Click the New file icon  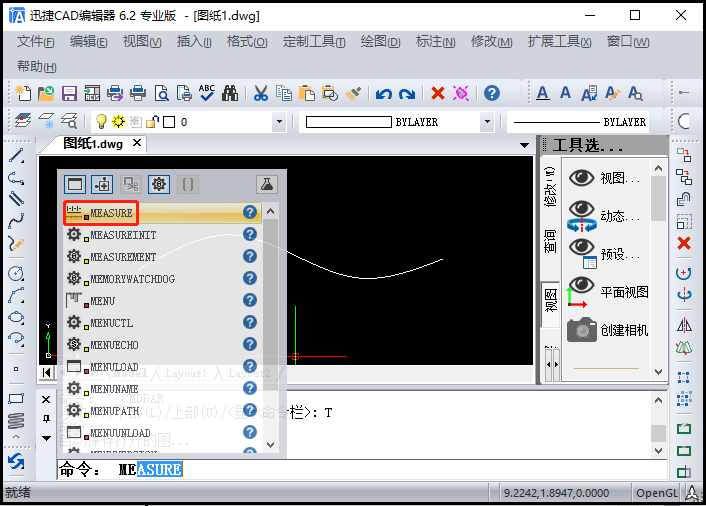point(23,93)
